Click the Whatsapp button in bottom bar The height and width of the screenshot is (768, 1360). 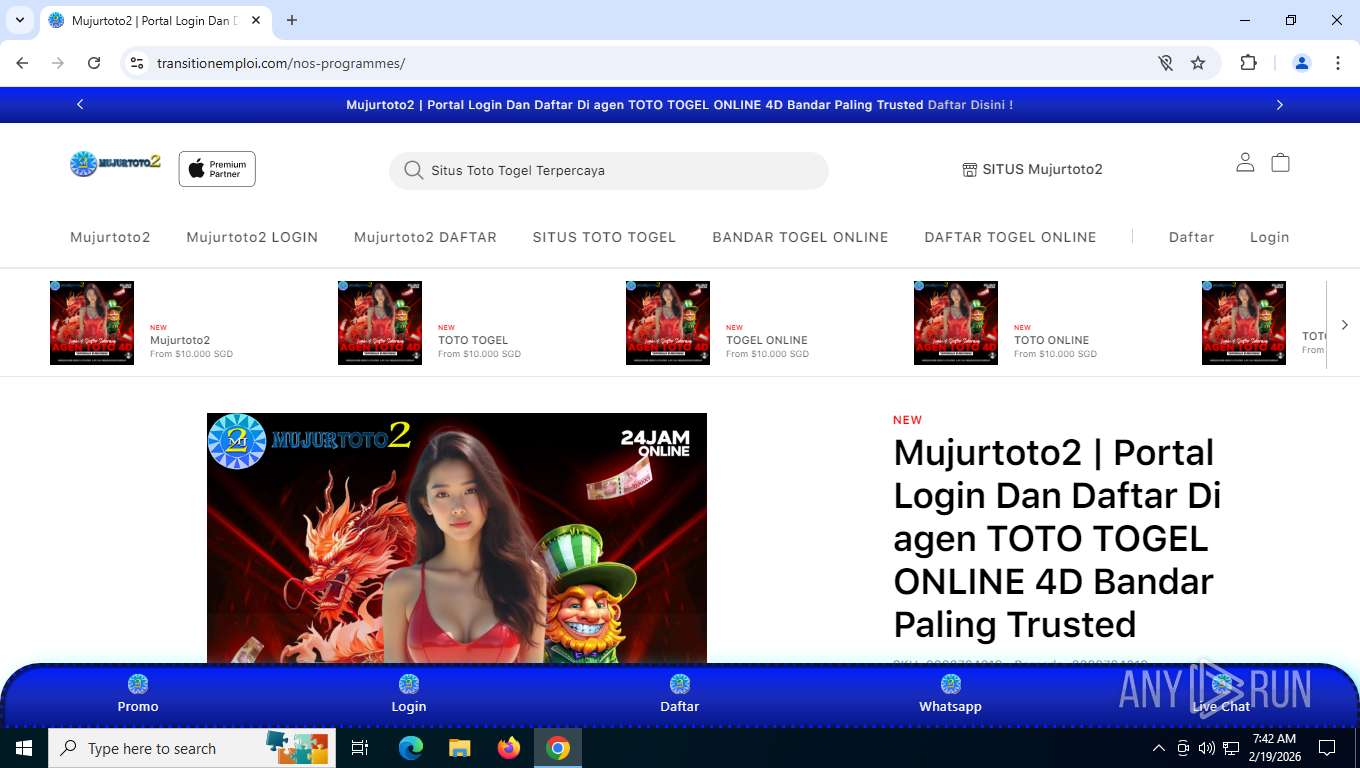click(950, 694)
